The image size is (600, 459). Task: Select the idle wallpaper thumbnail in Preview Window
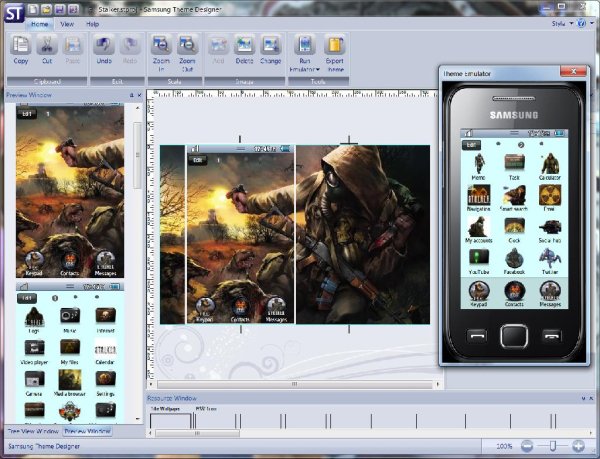[x=70, y=190]
